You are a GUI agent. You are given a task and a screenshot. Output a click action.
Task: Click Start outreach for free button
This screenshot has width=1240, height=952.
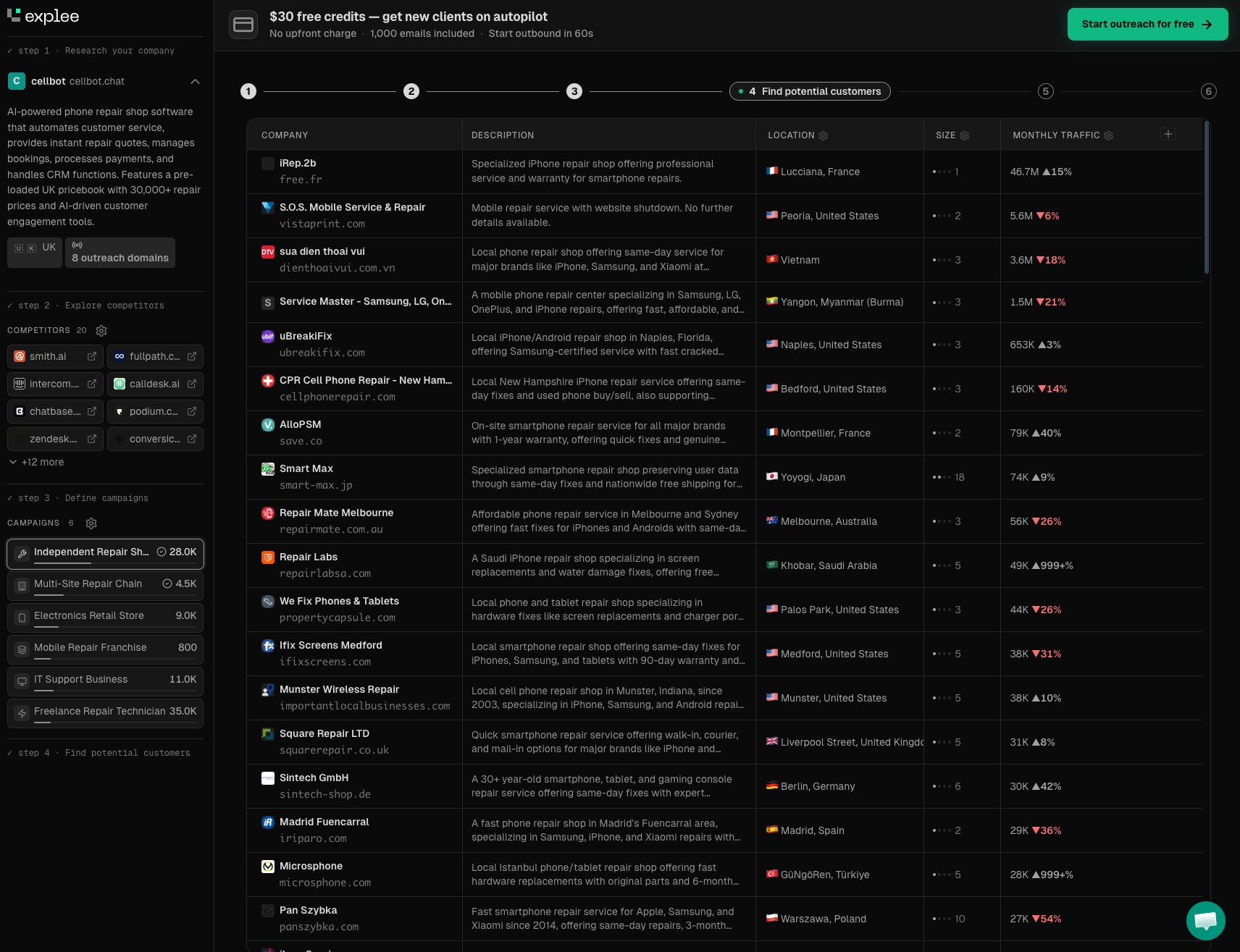(1147, 24)
